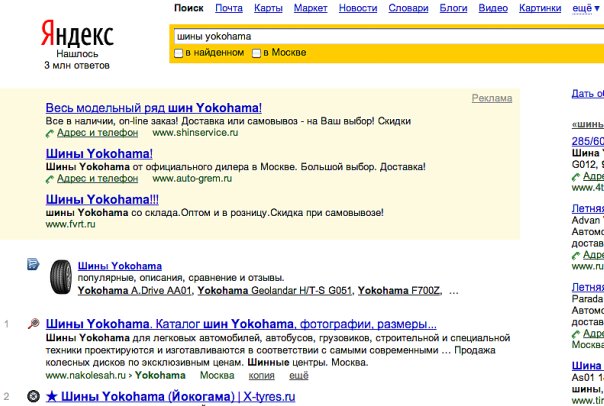Select the Поиск tab

(x=189, y=8)
